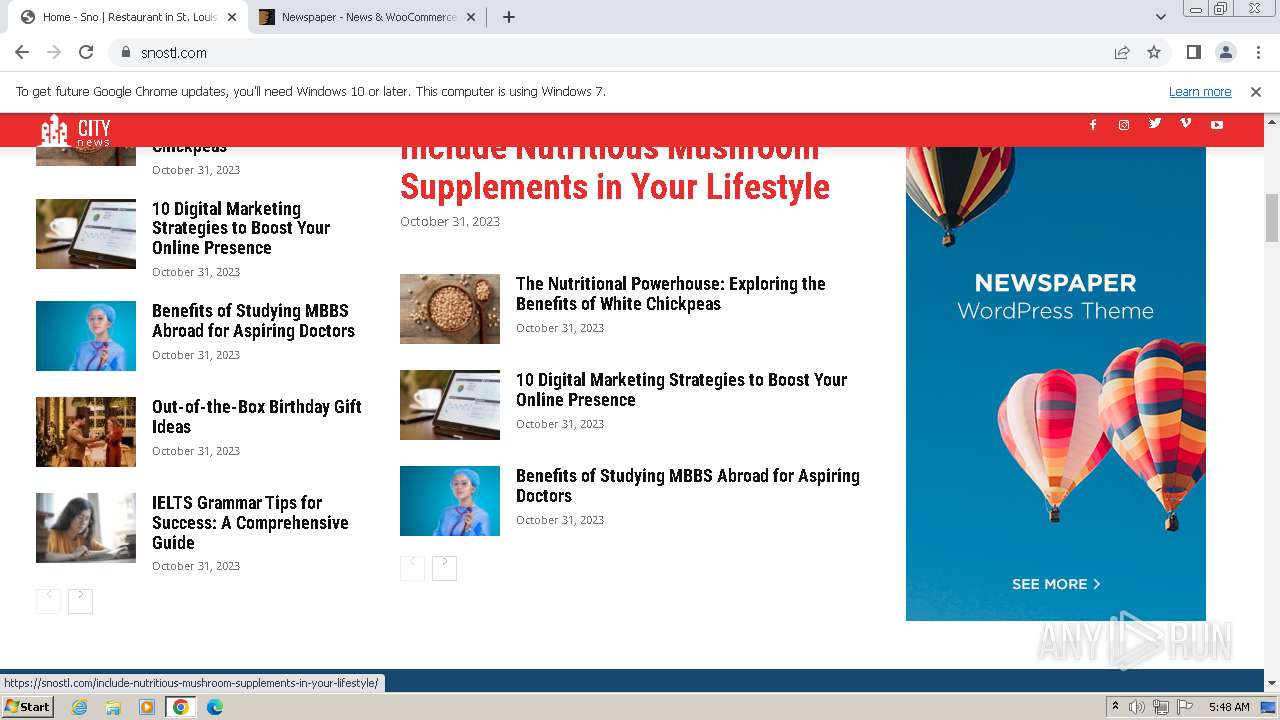Screen dimensions: 1280x720
Task: Click SEE MORE on the Newspaper theme ad
Action: 1056,584
